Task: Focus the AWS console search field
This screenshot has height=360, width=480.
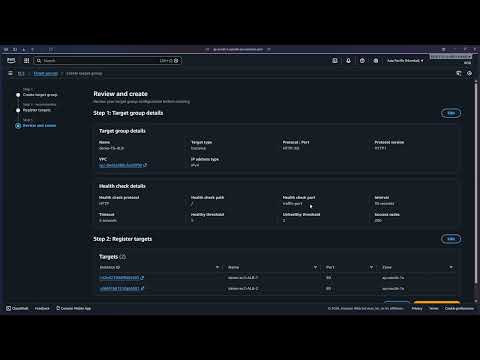Action: [107, 60]
